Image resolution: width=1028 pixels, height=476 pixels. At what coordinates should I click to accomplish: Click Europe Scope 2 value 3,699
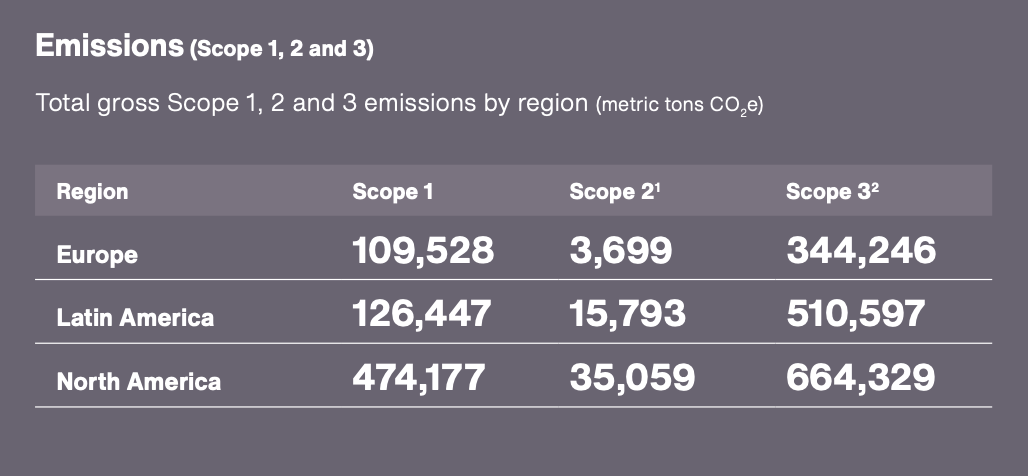coord(620,250)
